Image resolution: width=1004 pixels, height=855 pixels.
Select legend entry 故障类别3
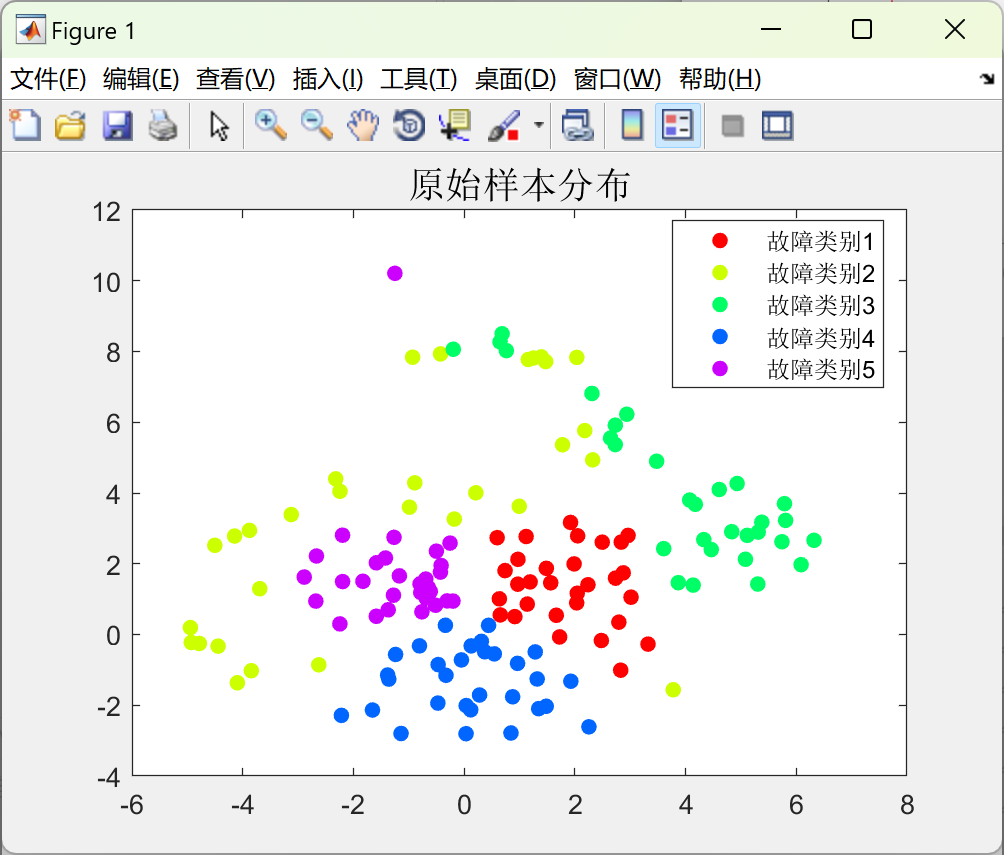[x=821, y=305]
